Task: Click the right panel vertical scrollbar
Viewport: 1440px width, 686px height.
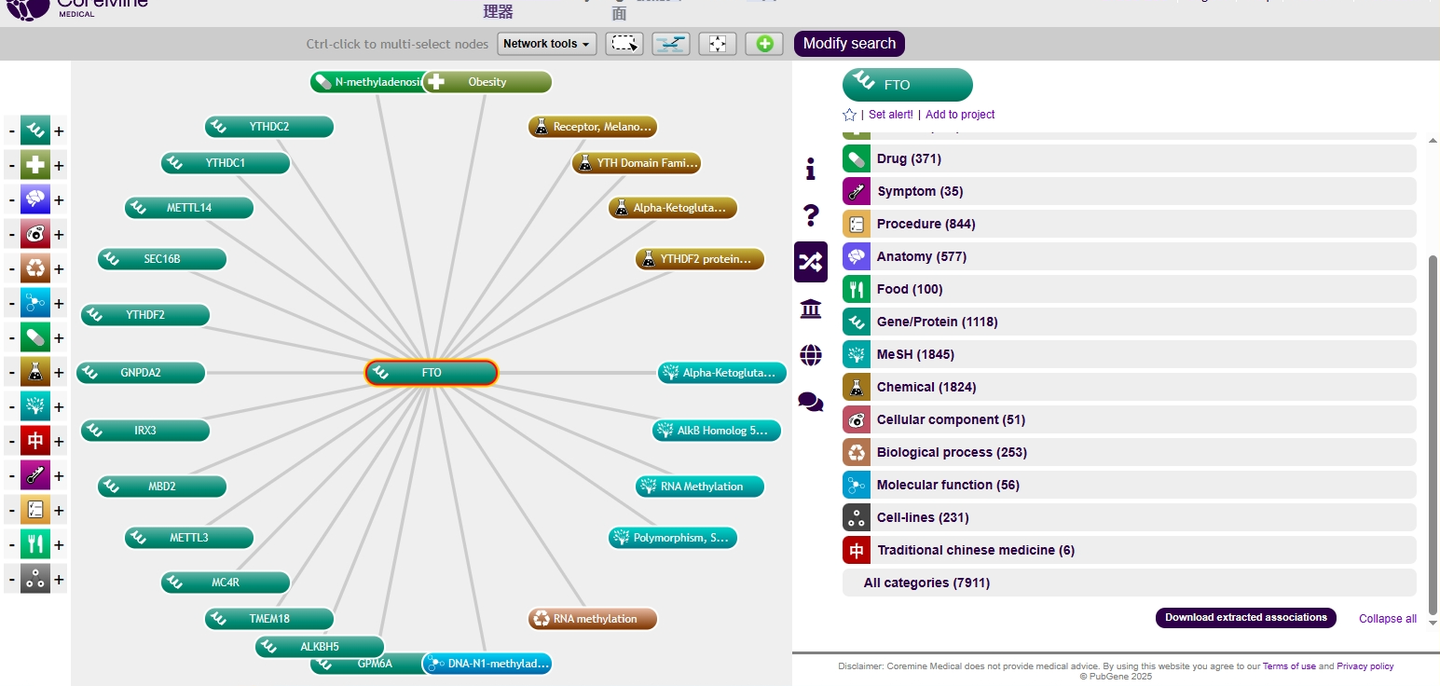Action: (x=1434, y=435)
